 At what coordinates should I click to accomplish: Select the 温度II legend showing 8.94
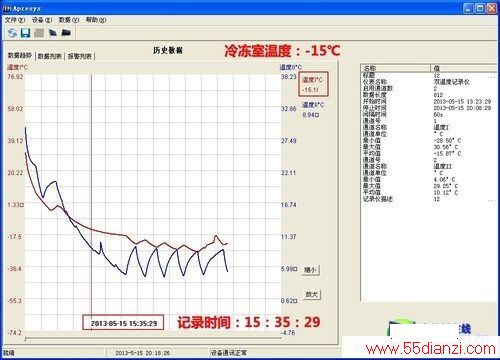click(313, 110)
